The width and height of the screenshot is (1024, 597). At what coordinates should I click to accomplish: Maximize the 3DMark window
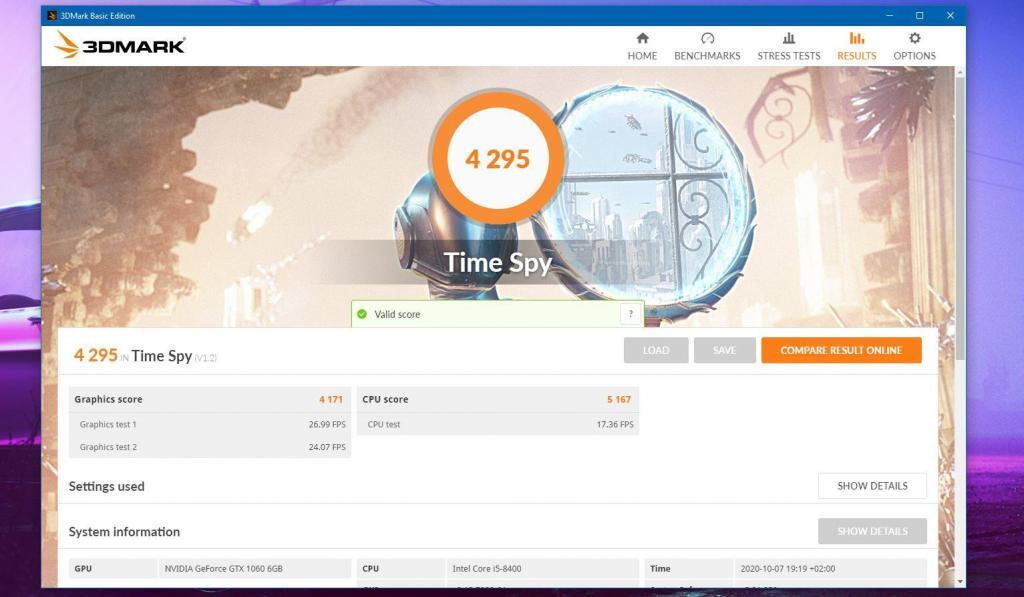(x=919, y=15)
